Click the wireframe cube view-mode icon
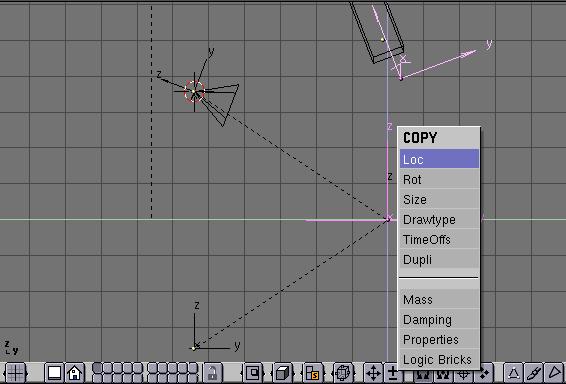This screenshot has height=384, width=566. pos(343,373)
